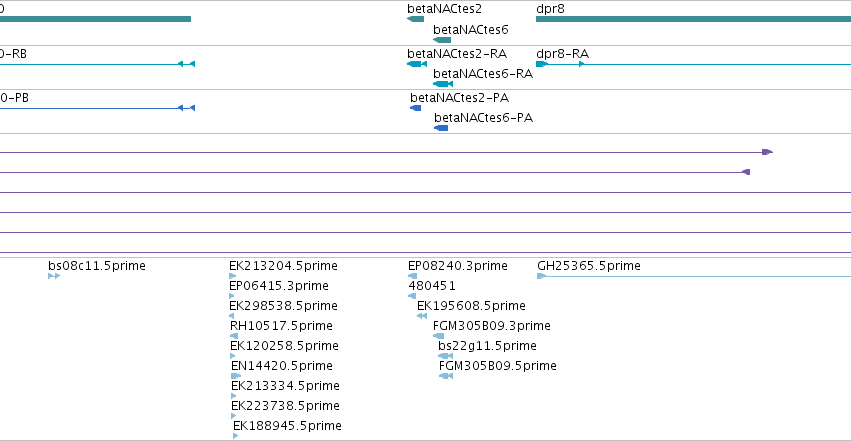This screenshot has width=851, height=441.
Task: Select the betaNACtes2-RA transcript glyph
Action: coord(417,64)
